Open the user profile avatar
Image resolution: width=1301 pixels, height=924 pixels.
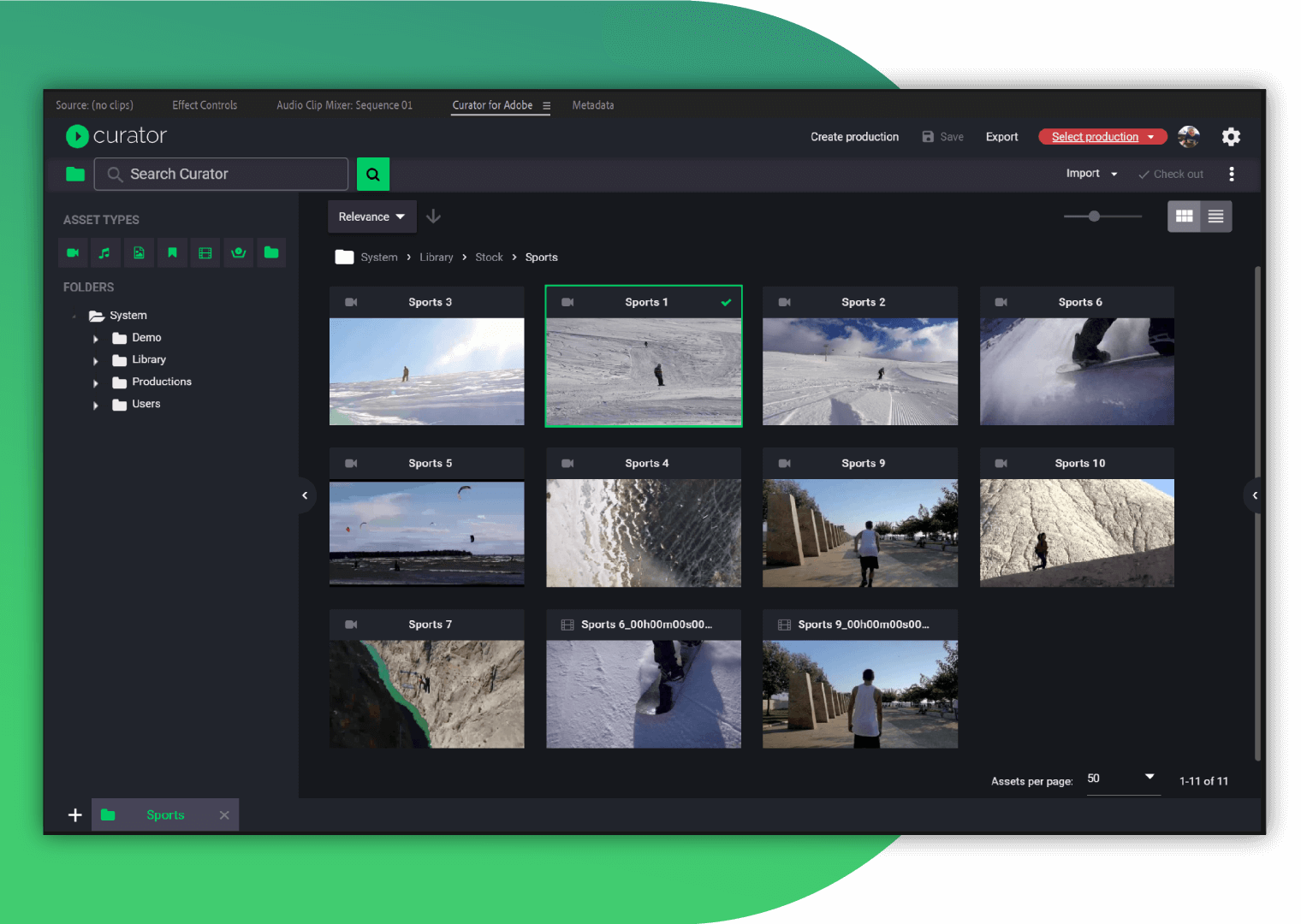pyautogui.click(x=1189, y=137)
